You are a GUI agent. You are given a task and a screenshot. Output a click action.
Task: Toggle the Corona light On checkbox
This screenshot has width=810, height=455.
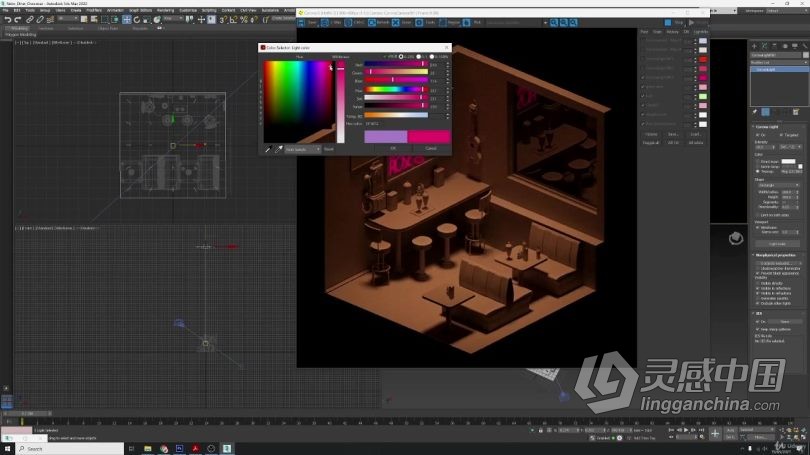click(x=758, y=135)
